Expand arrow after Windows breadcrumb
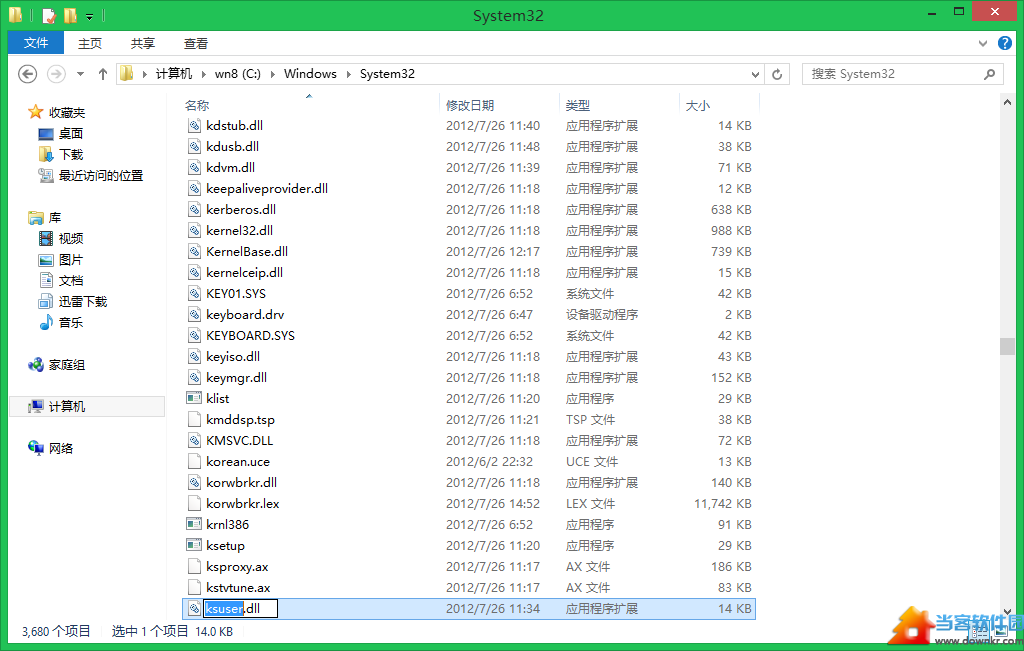This screenshot has width=1024, height=651. point(349,74)
